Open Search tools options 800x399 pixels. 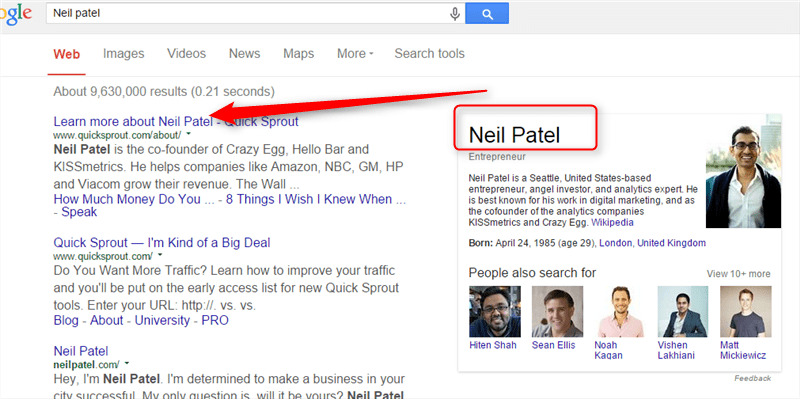(430, 54)
